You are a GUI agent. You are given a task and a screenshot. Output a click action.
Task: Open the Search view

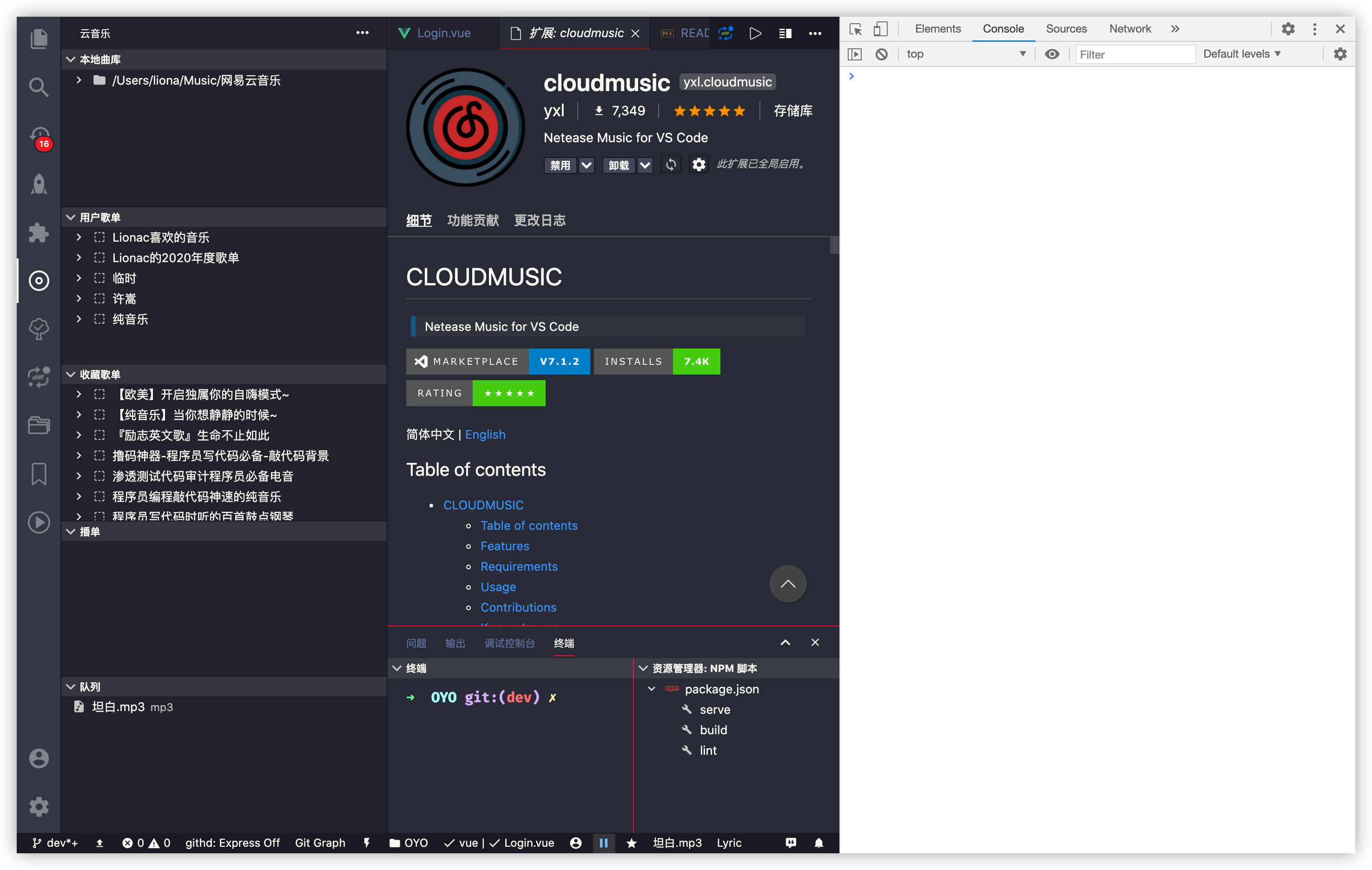pyautogui.click(x=38, y=86)
